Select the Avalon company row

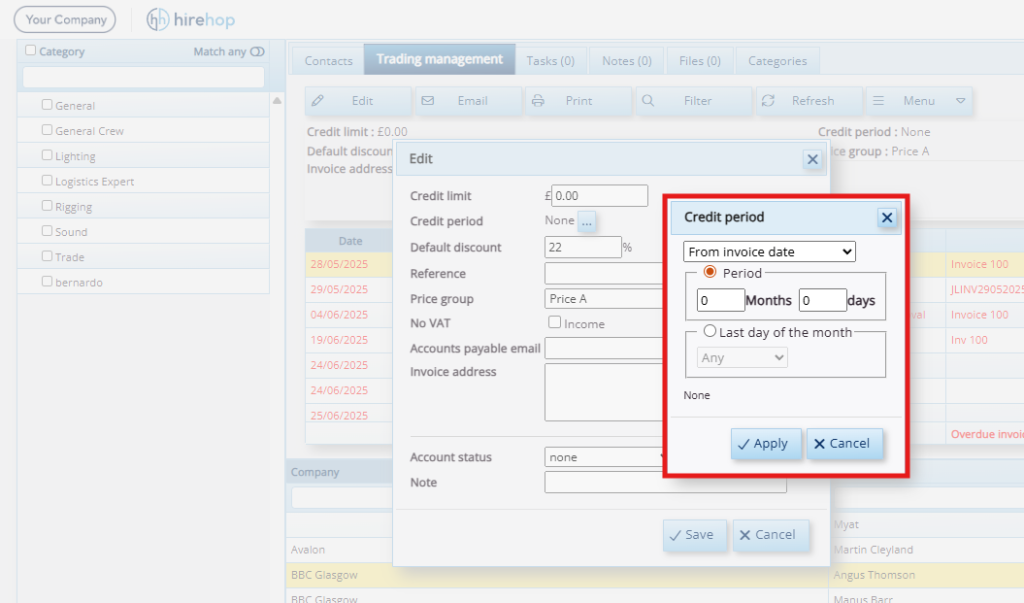pos(340,549)
